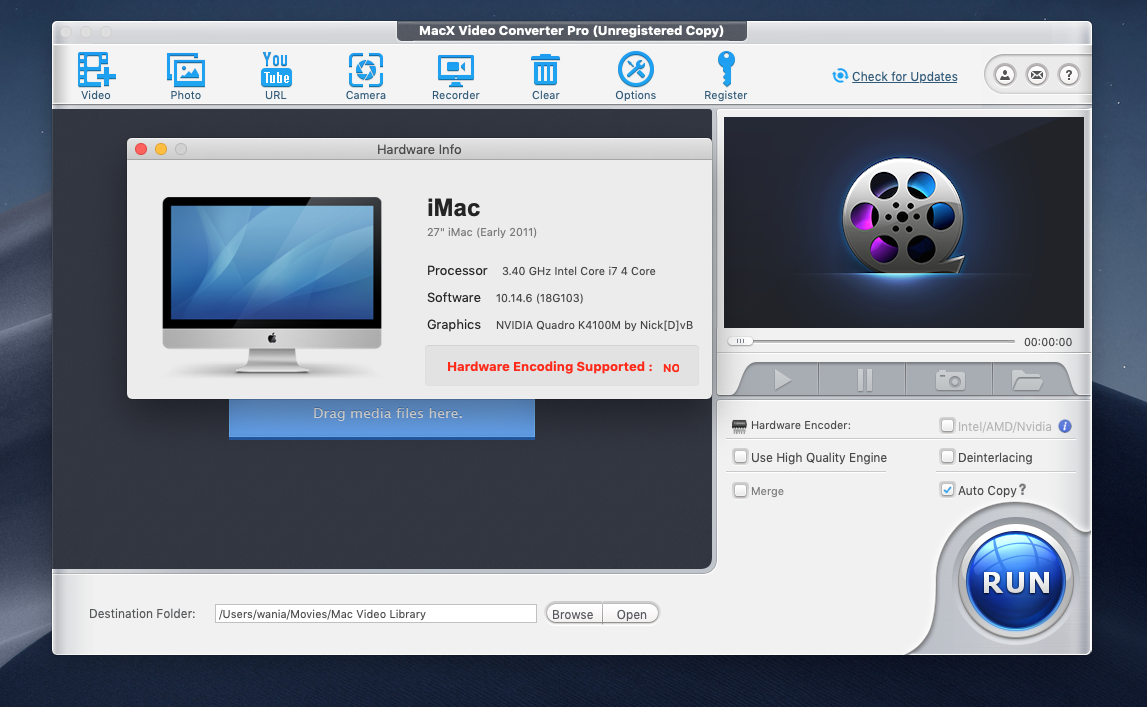Take a snapshot with the camera button
The image size is (1147, 707).
pyautogui.click(x=949, y=379)
